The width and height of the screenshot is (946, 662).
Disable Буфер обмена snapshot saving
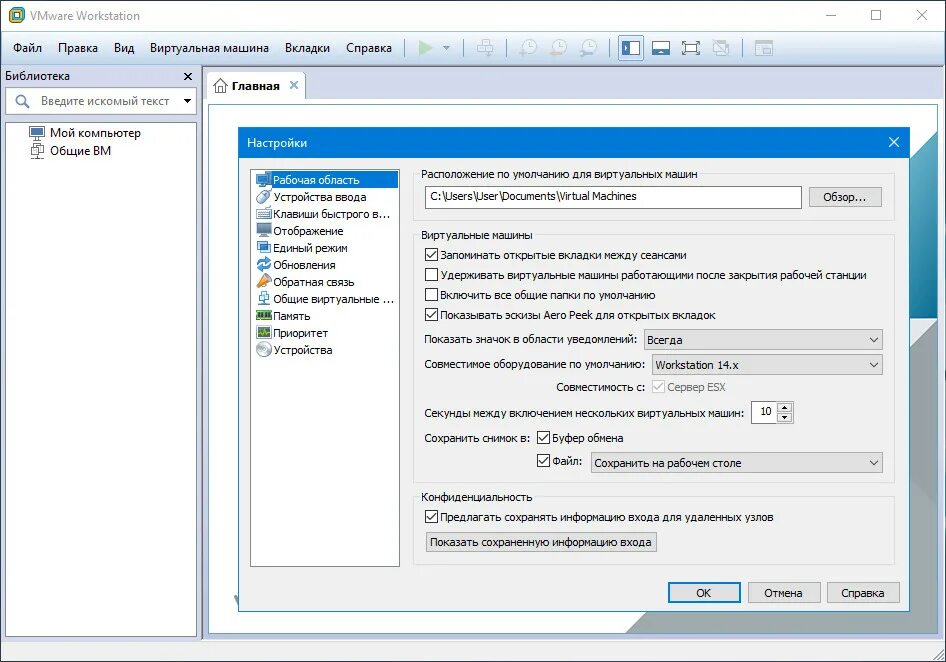click(545, 437)
